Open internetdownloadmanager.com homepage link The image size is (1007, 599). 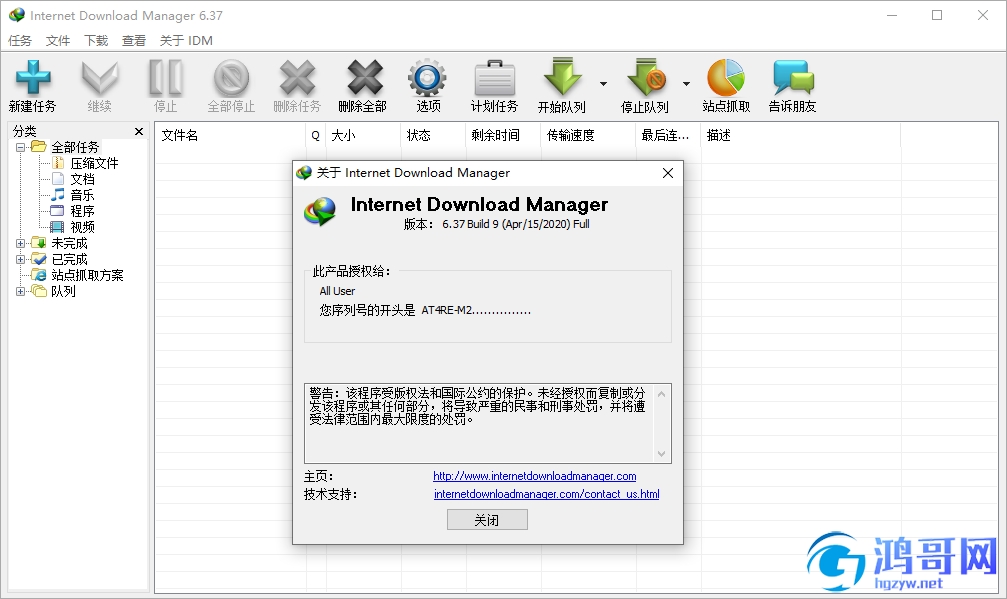534,476
